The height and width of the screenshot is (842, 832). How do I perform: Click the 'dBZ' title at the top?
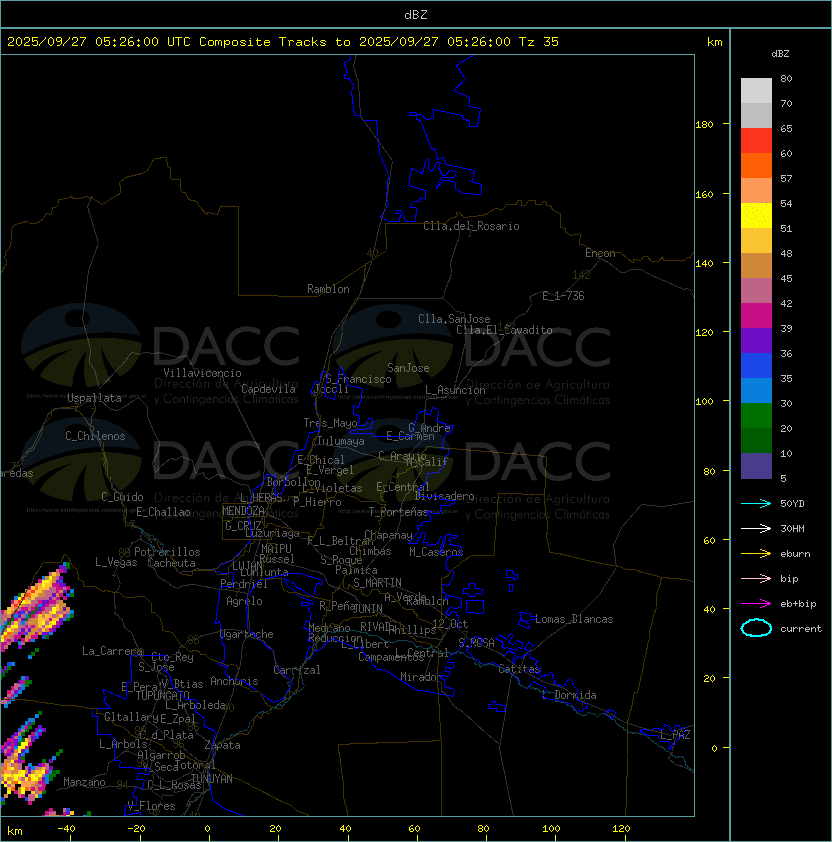pos(416,14)
